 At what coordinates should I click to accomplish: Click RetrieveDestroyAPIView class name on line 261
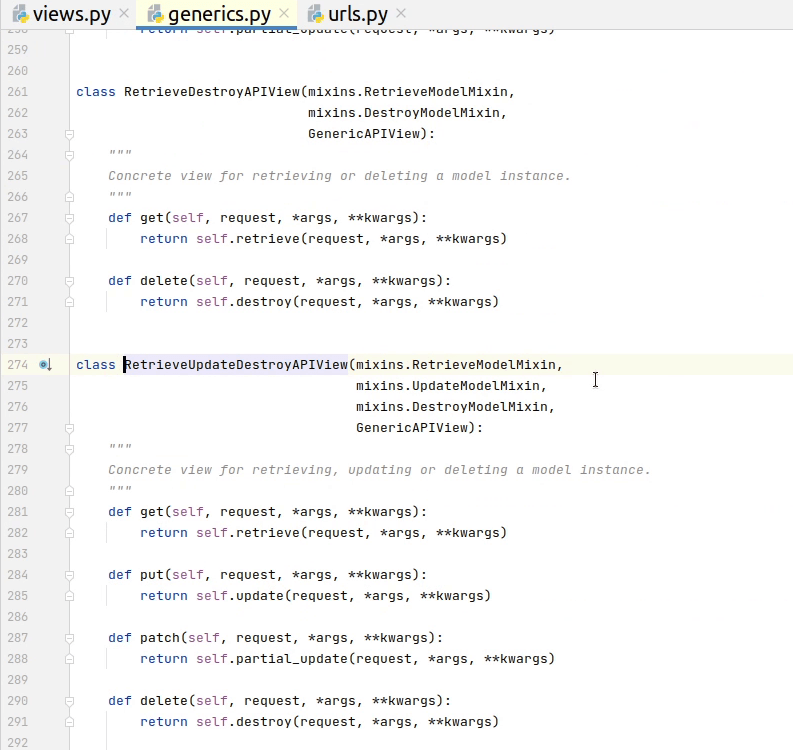pos(211,92)
